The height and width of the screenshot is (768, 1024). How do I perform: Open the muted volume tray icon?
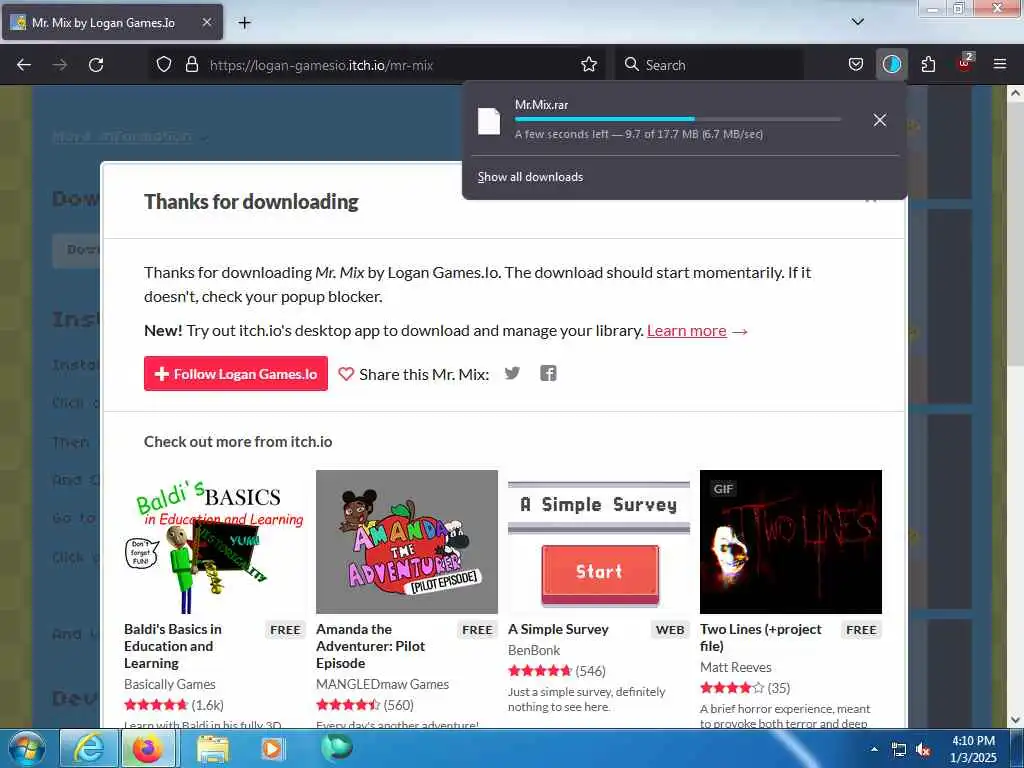[x=923, y=750]
